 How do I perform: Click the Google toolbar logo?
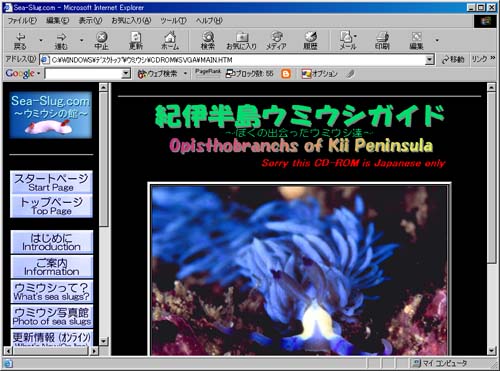[20, 73]
